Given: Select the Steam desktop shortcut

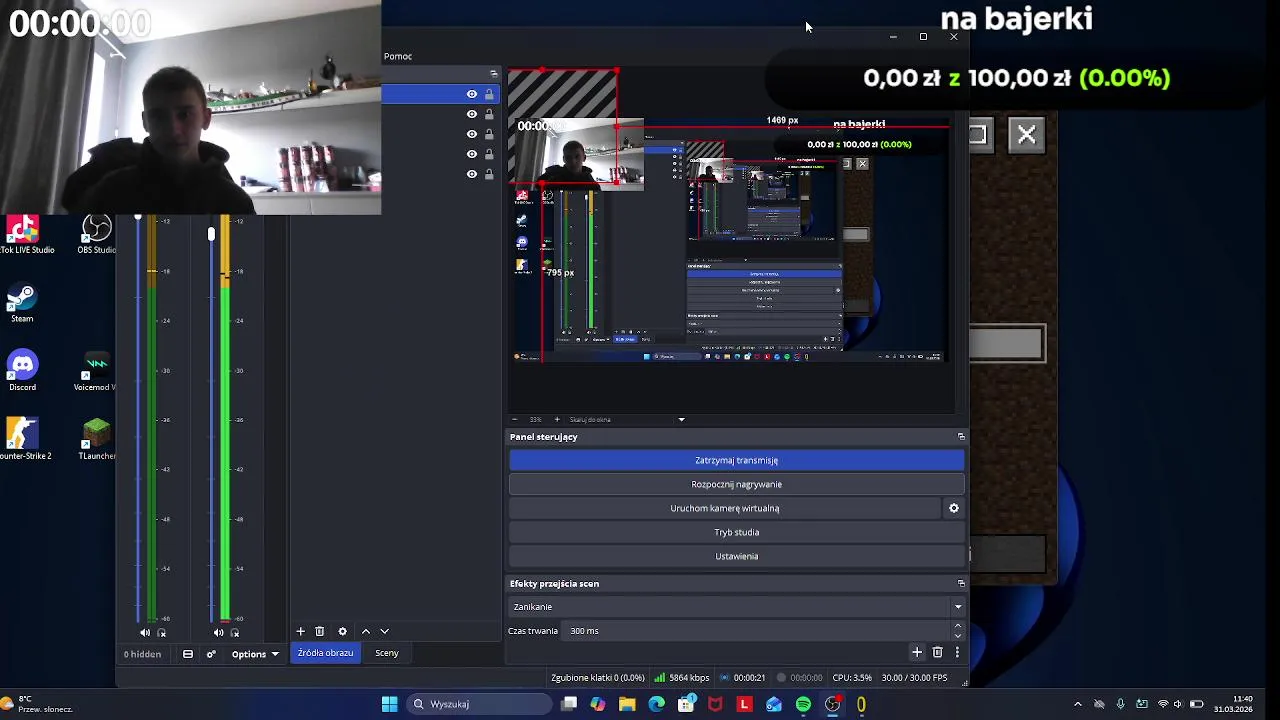Looking at the screenshot, I should tap(22, 304).
